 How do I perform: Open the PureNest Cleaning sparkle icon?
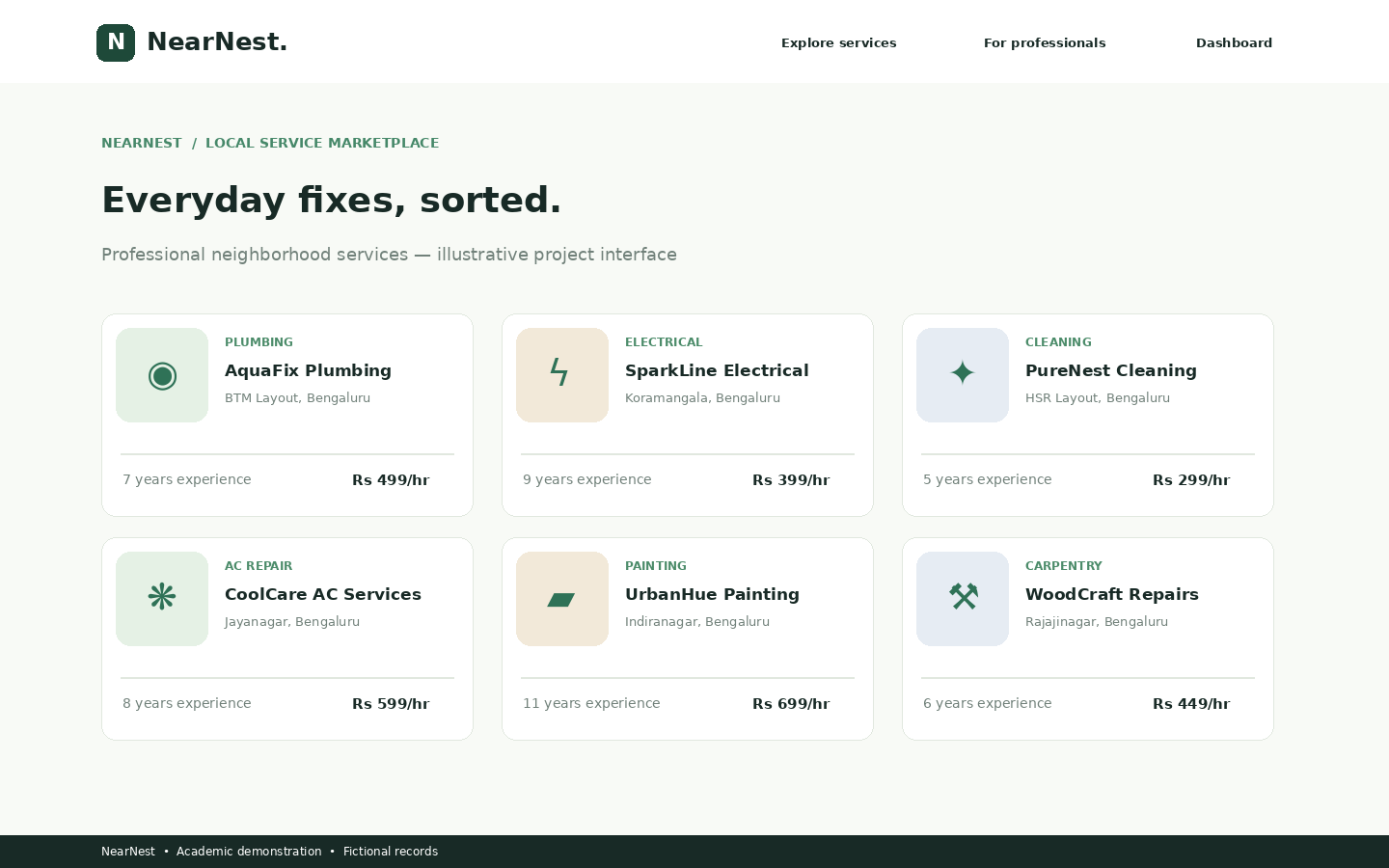(963, 375)
